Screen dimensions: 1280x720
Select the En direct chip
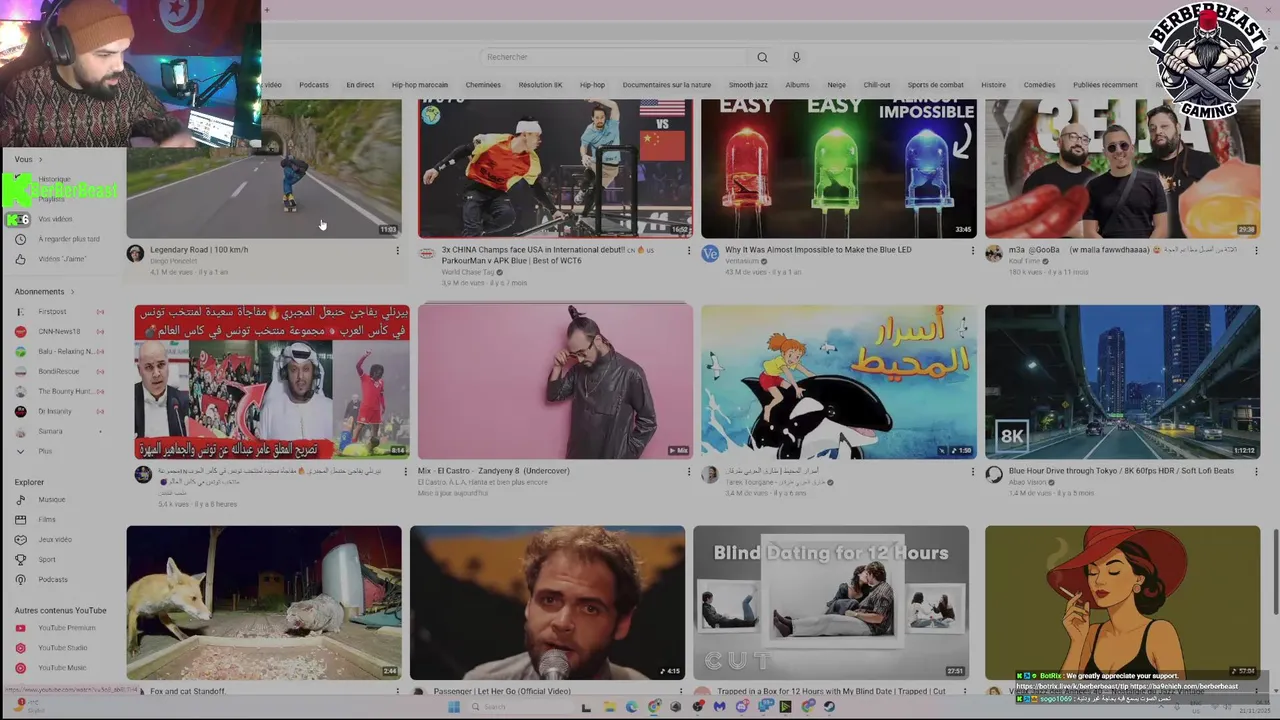(x=360, y=85)
